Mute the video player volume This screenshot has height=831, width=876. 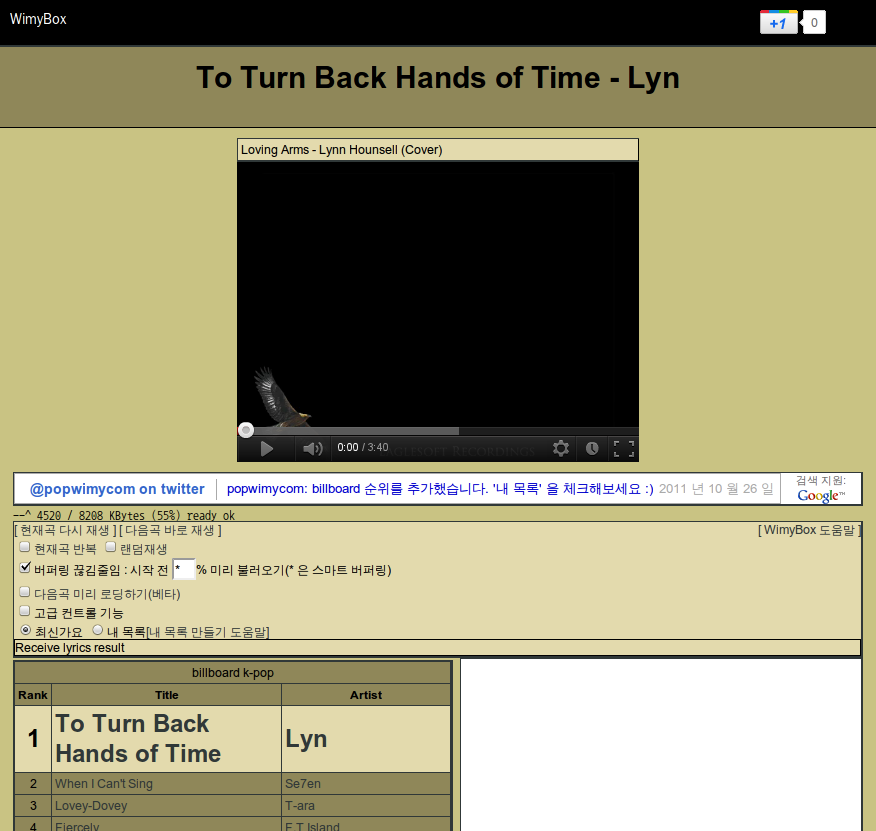pyautogui.click(x=313, y=449)
